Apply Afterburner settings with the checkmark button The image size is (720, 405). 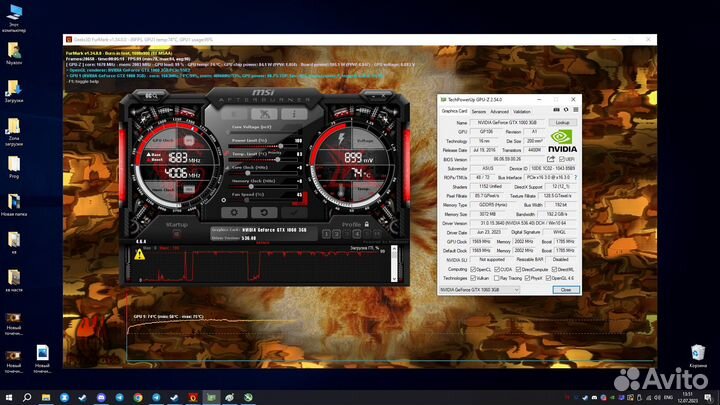pyautogui.click(x=294, y=213)
